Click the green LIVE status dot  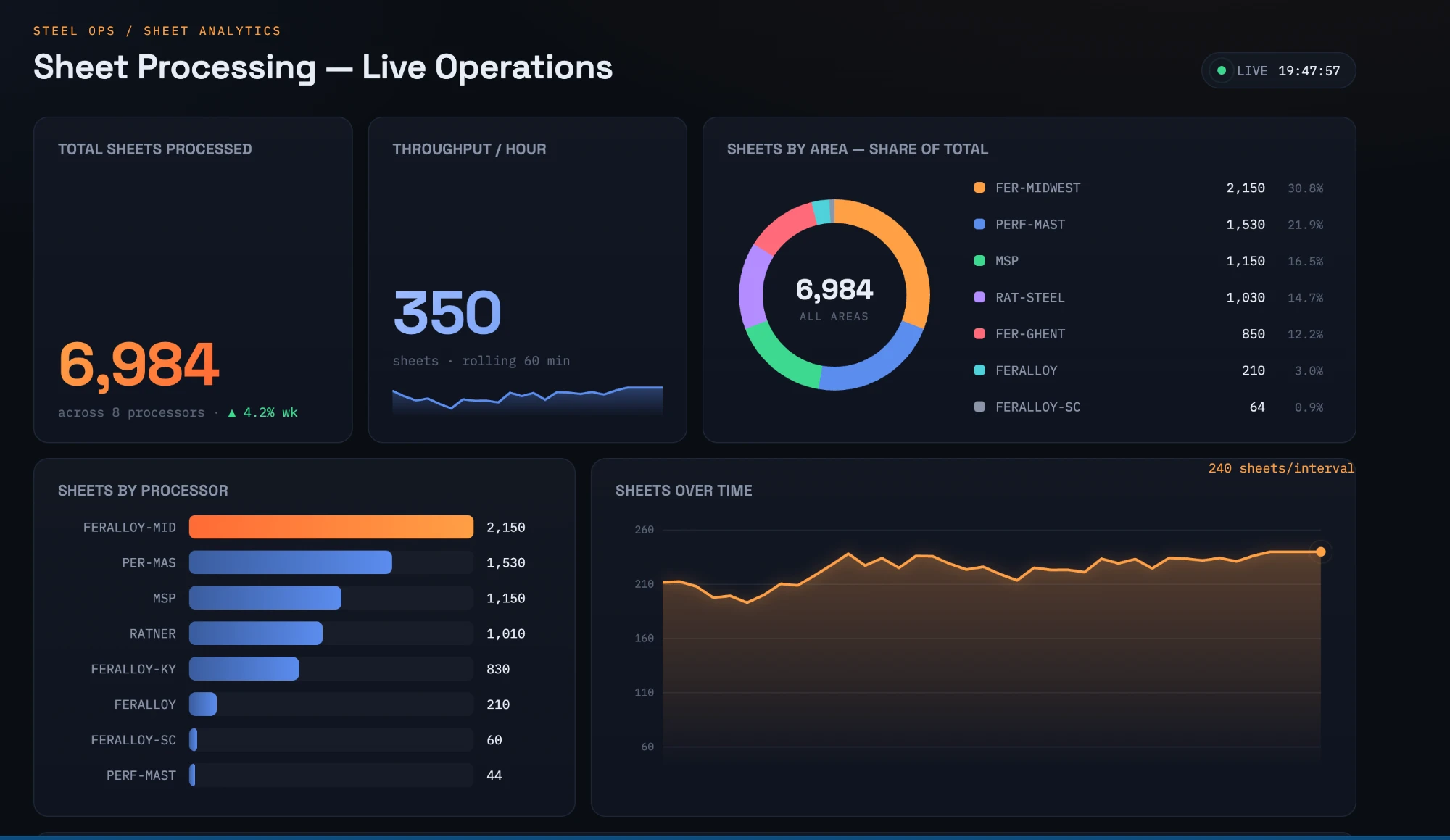1222,70
